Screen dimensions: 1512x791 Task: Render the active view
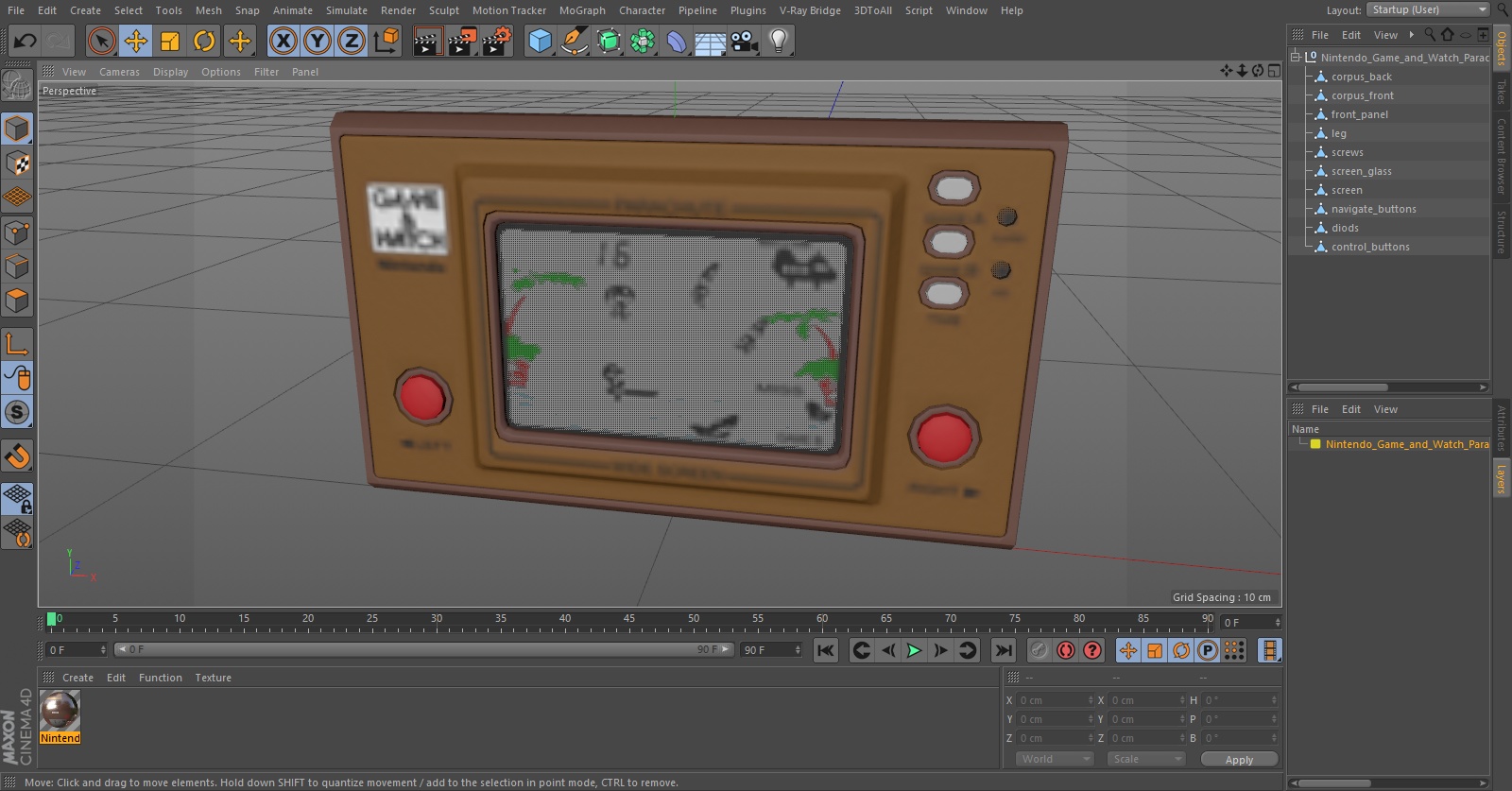(x=427, y=41)
